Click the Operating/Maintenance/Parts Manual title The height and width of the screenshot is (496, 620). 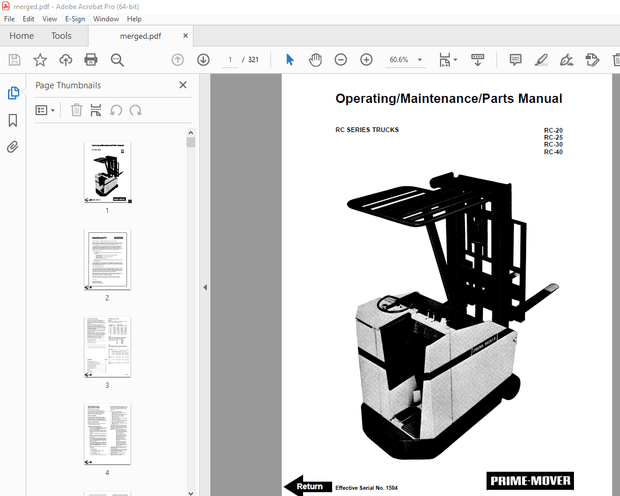[449, 98]
